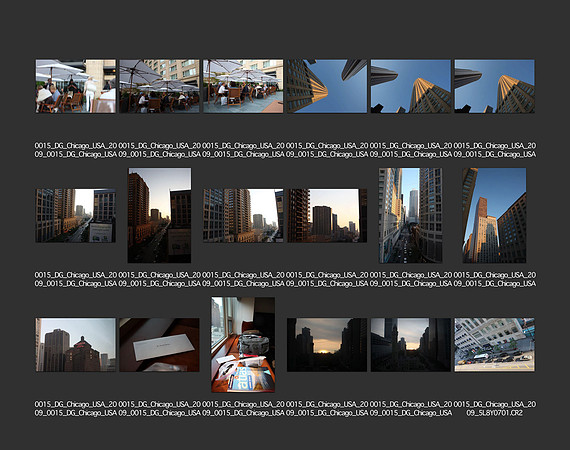
Task: Click filename label under the sunset horizon photo
Action: click(327, 409)
